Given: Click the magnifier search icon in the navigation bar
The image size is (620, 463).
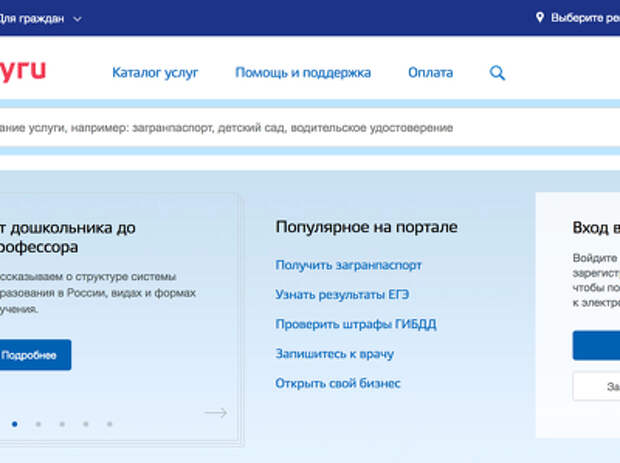Looking at the screenshot, I should click(x=497, y=73).
